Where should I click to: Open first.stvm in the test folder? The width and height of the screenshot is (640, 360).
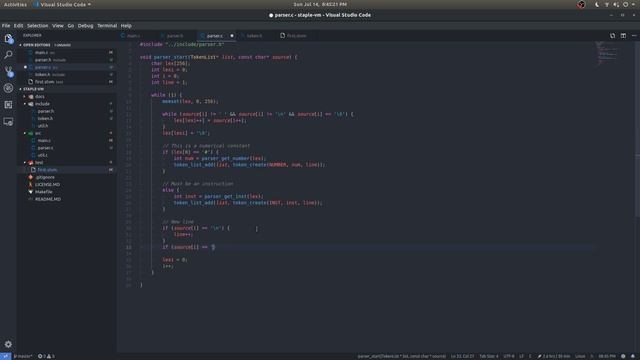[67, 170]
